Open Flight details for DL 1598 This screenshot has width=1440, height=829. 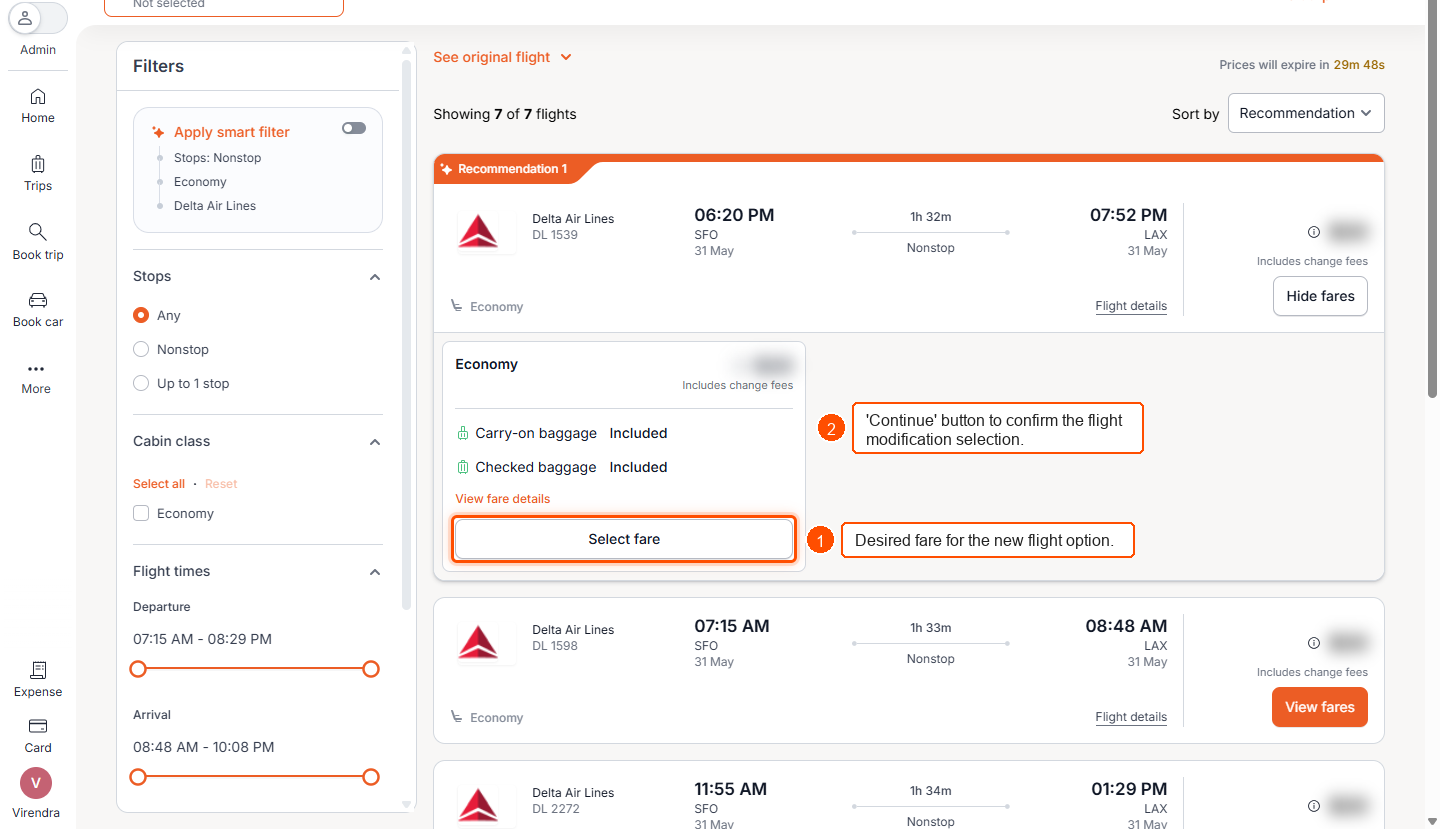[1131, 717]
